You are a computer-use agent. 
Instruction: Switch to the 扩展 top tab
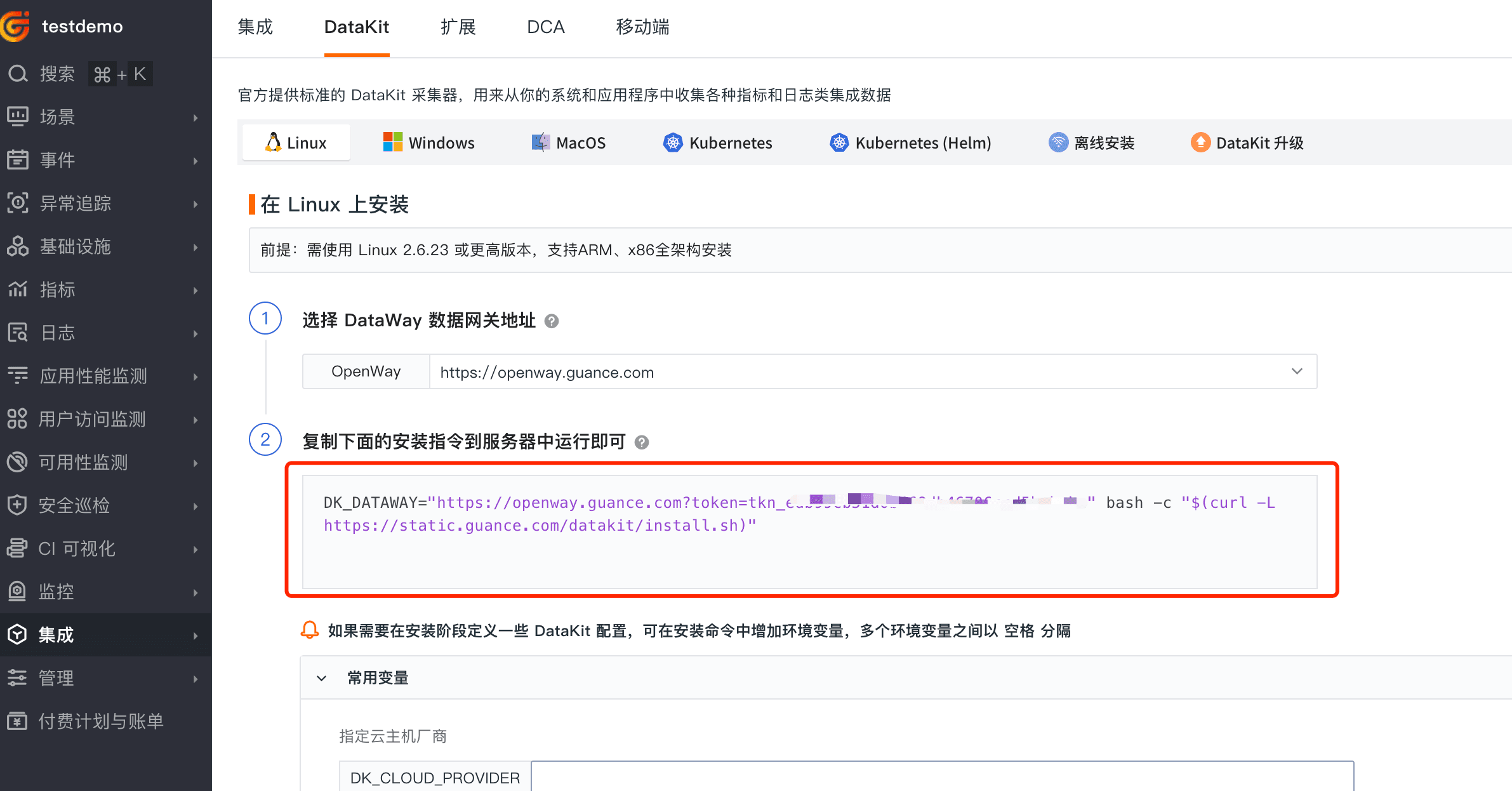(458, 27)
